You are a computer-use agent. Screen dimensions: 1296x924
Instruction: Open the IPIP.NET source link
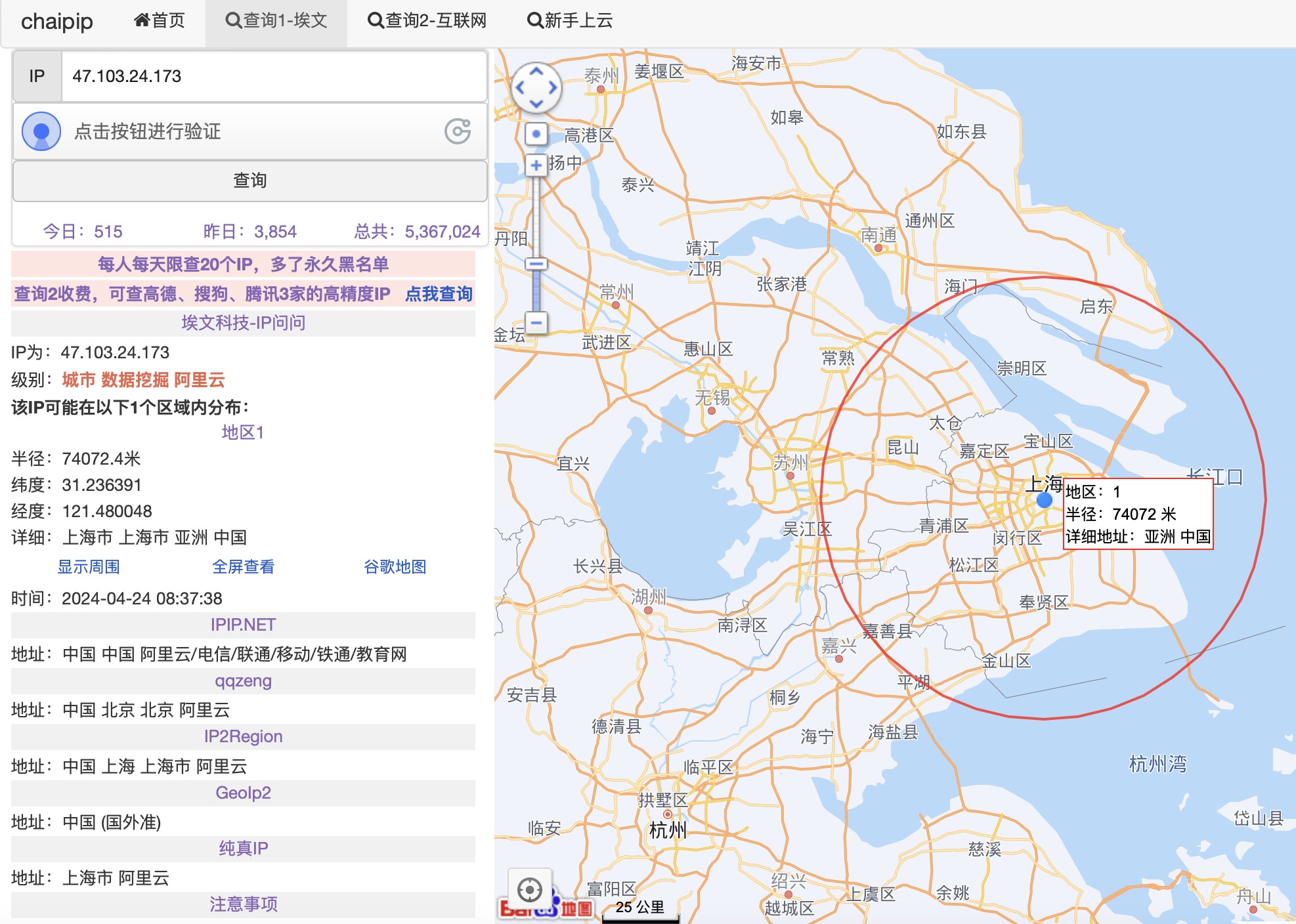pos(244,625)
